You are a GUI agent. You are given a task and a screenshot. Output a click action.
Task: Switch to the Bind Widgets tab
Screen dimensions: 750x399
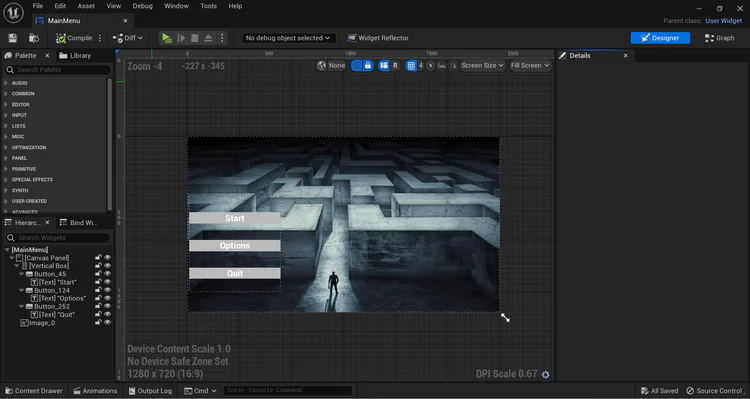tap(78, 223)
